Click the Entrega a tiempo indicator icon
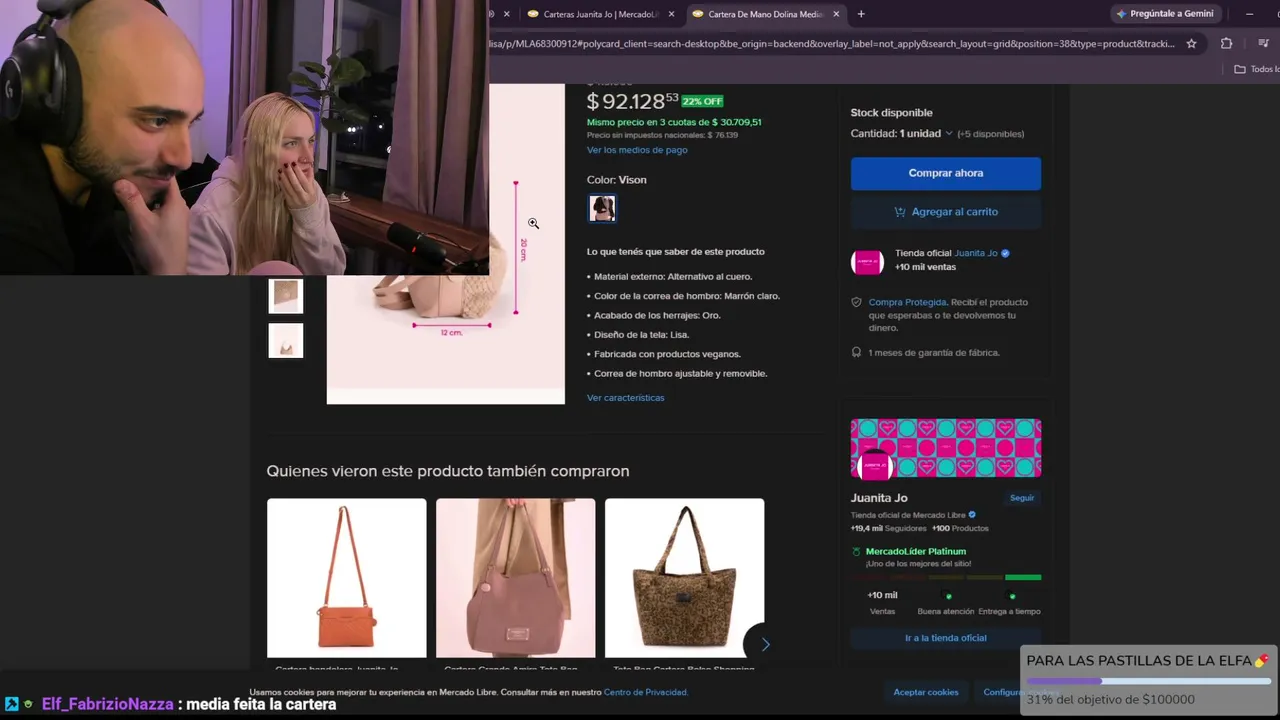The image size is (1280, 720). click(x=1012, y=596)
